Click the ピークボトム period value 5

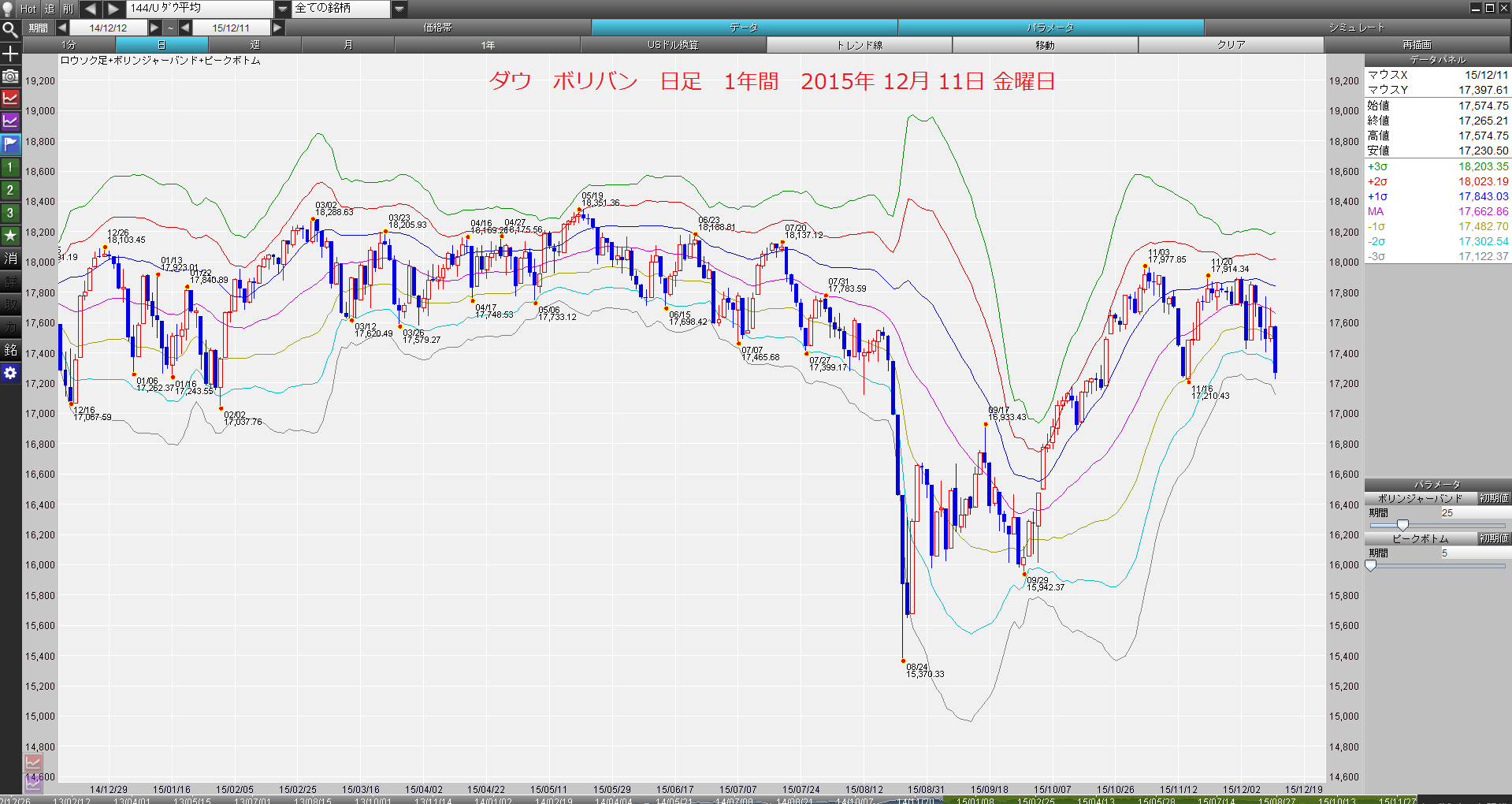[1475, 553]
